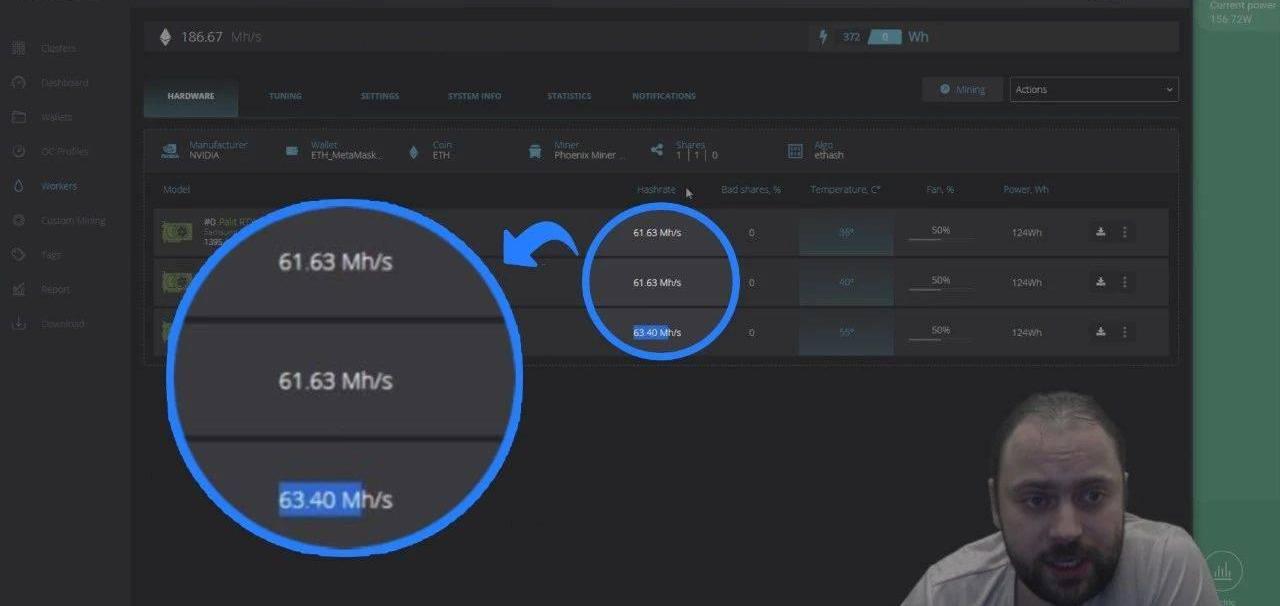Click the Shares share-nodes icon
Screen dimensions: 1280x606
pyautogui.click(x=657, y=150)
